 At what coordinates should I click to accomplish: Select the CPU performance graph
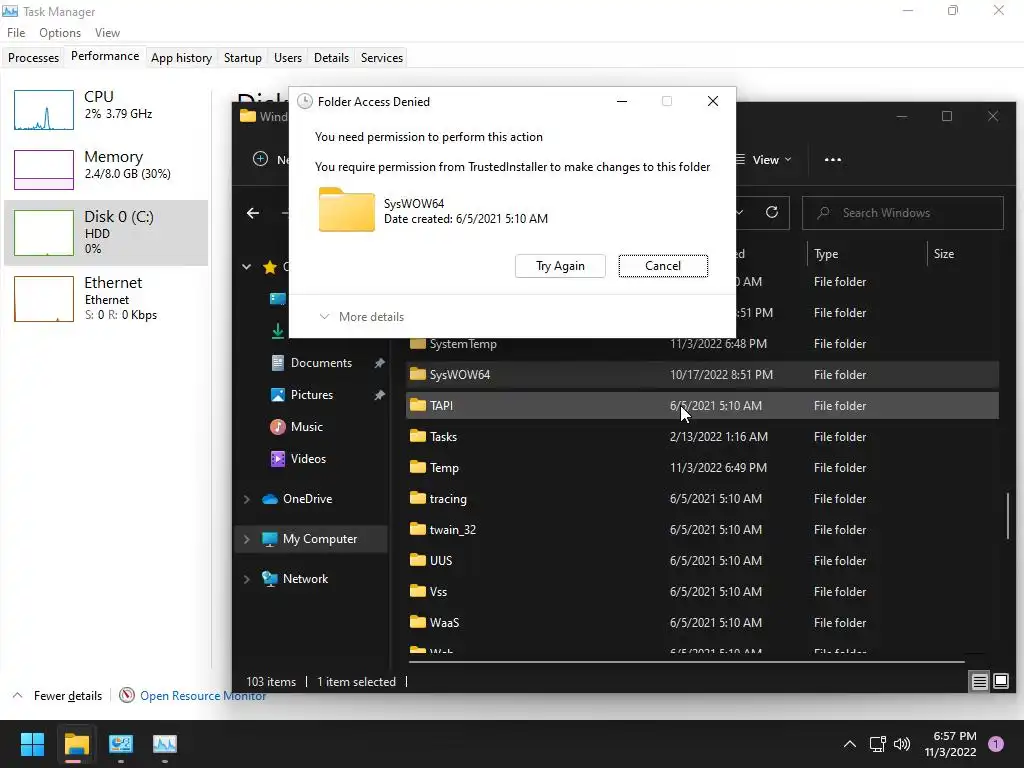tap(44, 110)
